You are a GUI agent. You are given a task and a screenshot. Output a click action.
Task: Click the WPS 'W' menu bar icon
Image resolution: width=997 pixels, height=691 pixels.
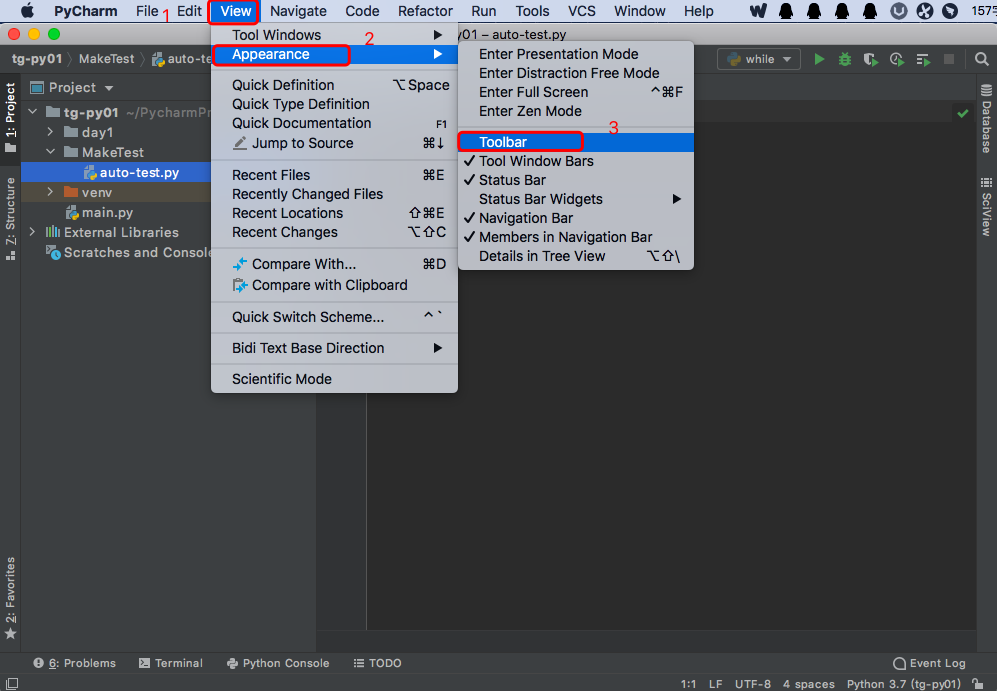[x=758, y=11]
